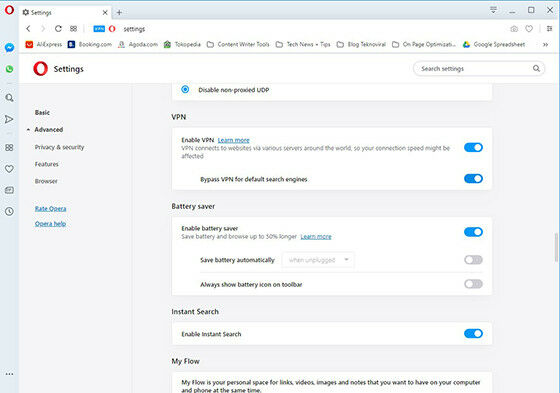Click the VPN badge in the address bar

tap(99, 29)
